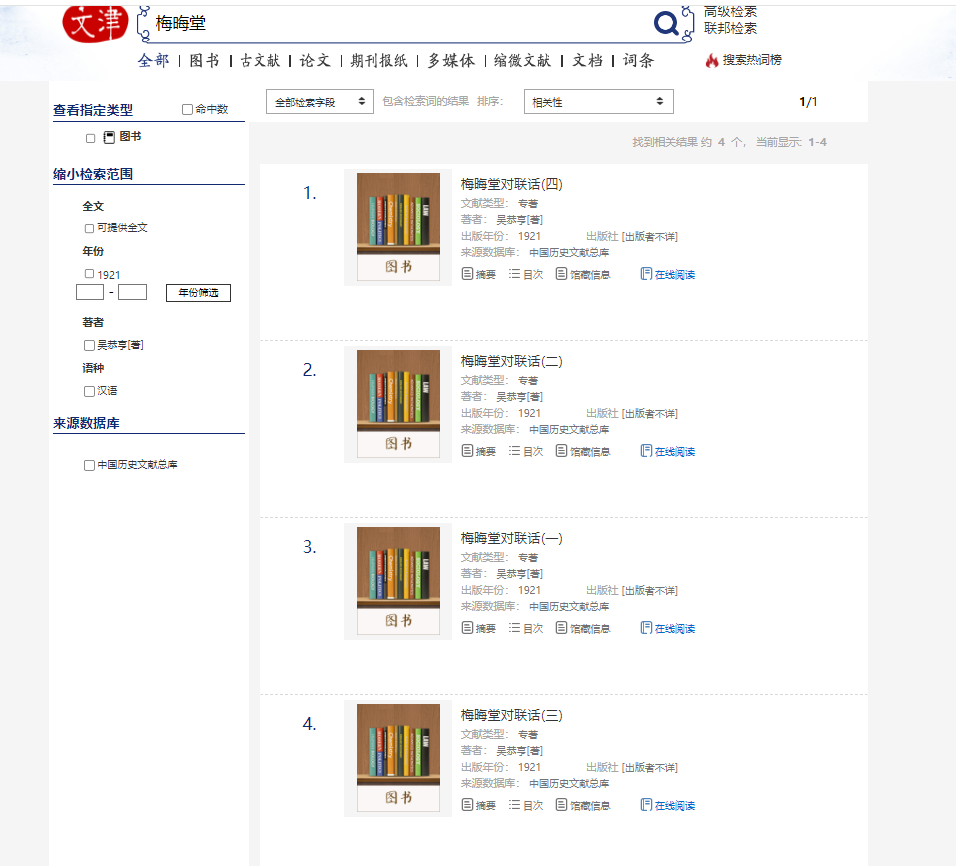Tick the 1921 year checkbox

pyautogui.click(x=90, y=274)
